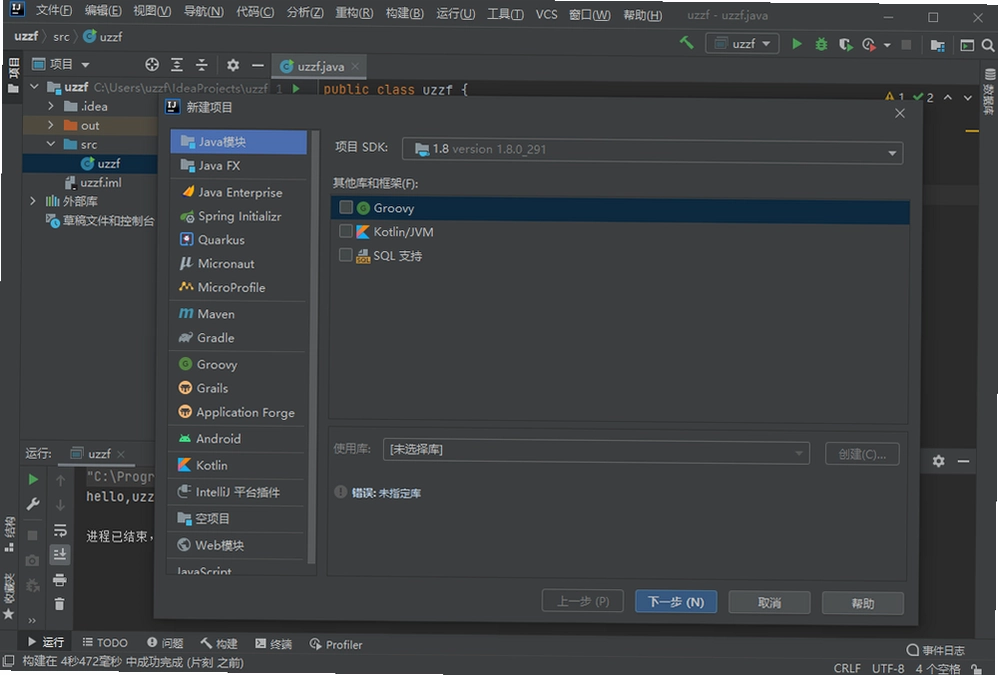Click the 取消 button
The image size is (998, 675).
point(769,602)
